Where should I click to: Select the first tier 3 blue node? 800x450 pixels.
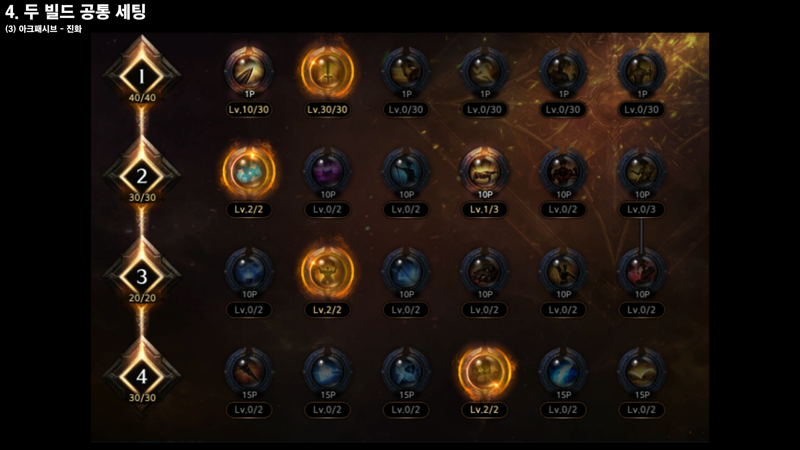[249, 272]
